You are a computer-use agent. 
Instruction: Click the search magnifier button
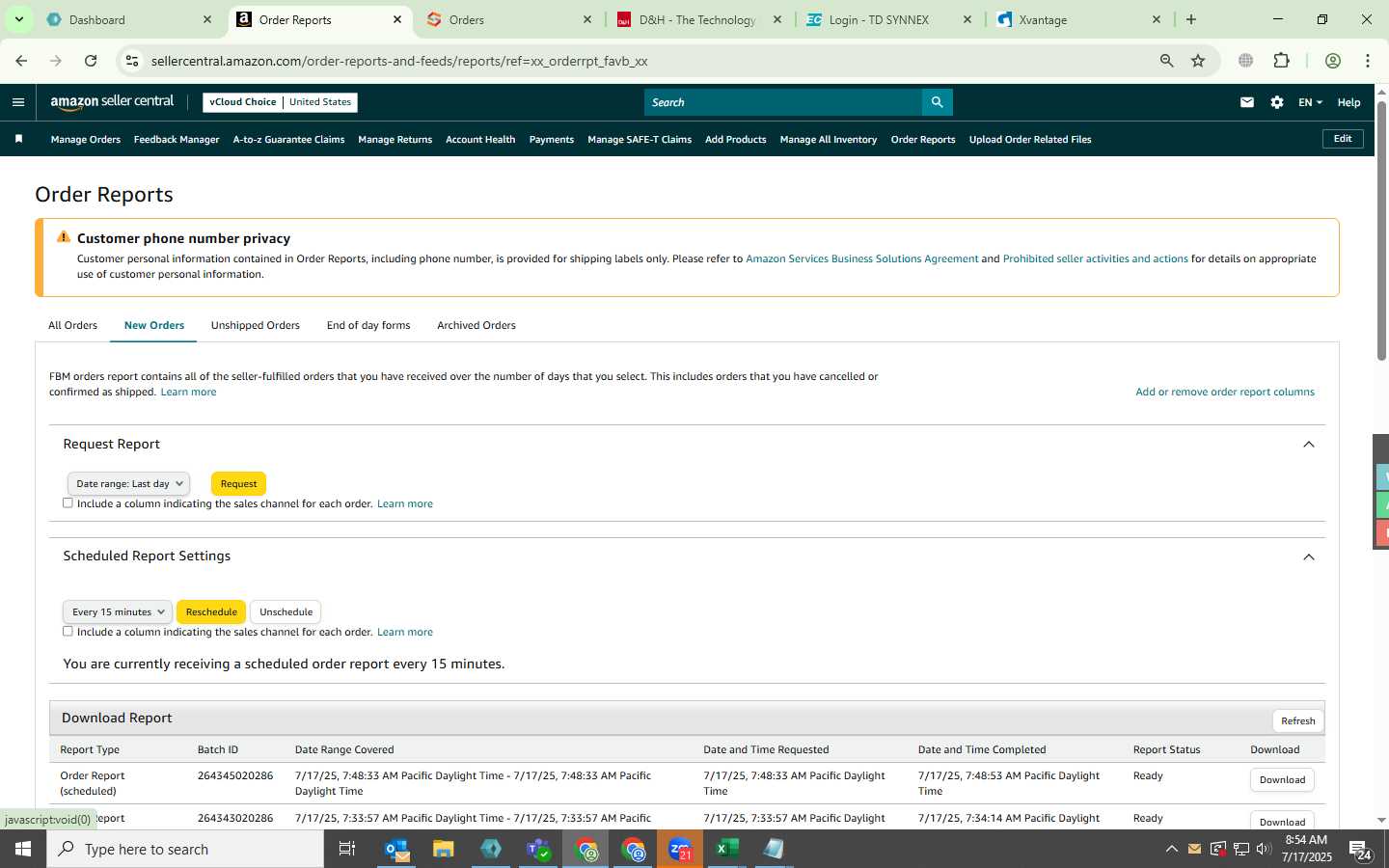(x=937, y=102)
